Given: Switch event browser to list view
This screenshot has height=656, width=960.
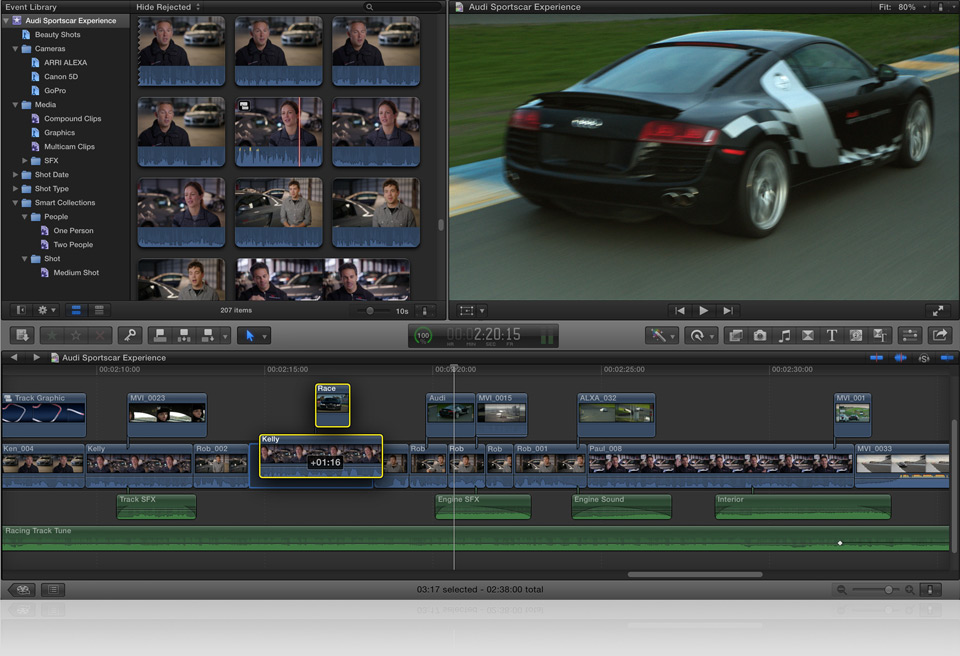Looking at the screenshot, I should point(99,311).
